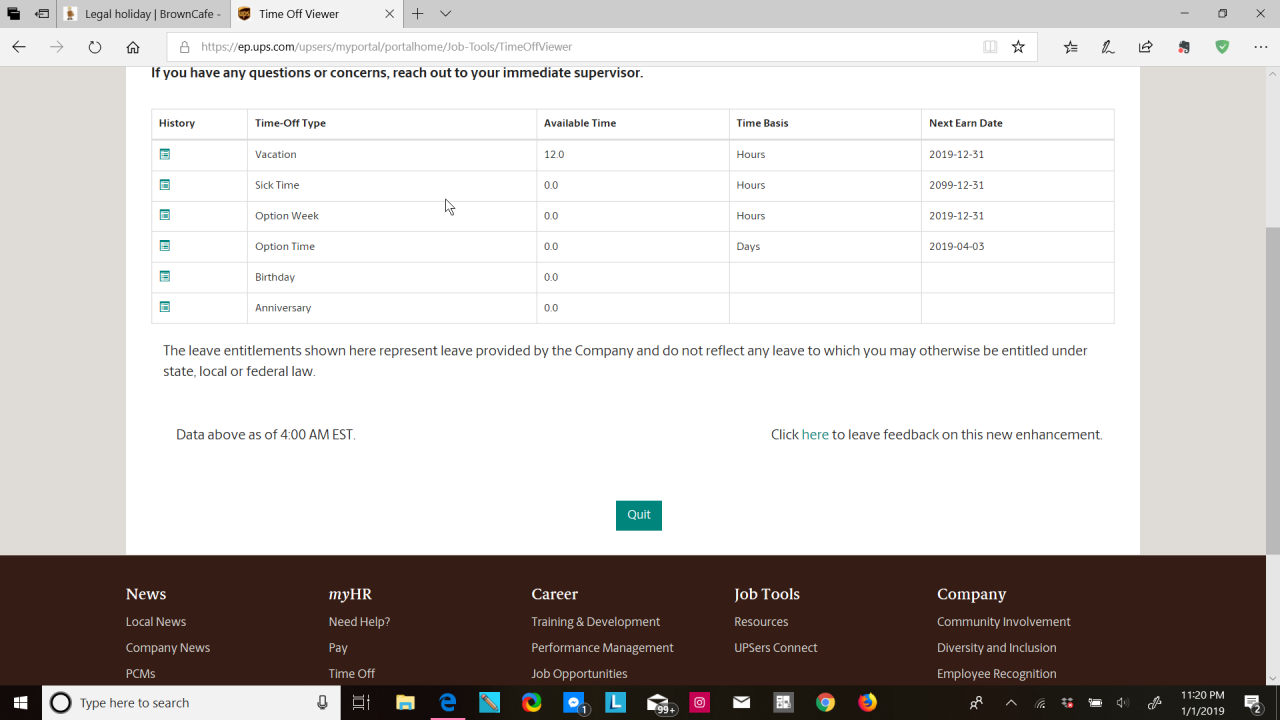Viewport: 1280px width, 720px height.
Task: Open history for the Option Week row
Action: pos(165,215)
